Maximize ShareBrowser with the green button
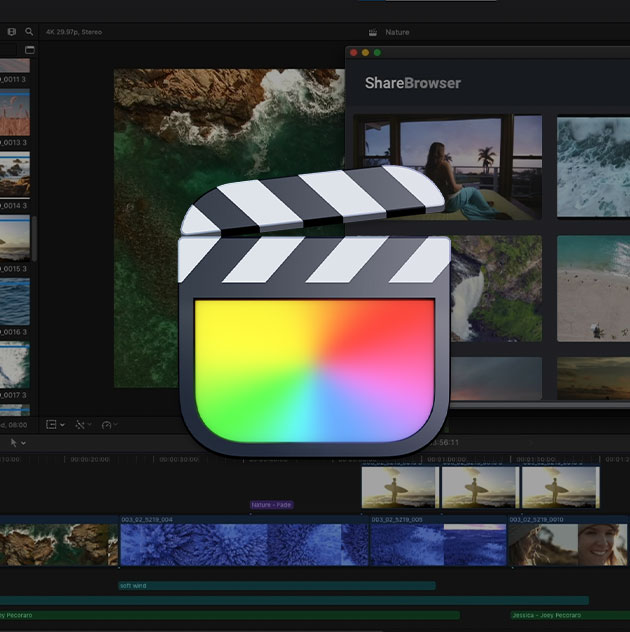The height and width of the screenshot is (632, 630). click(377, 52)
